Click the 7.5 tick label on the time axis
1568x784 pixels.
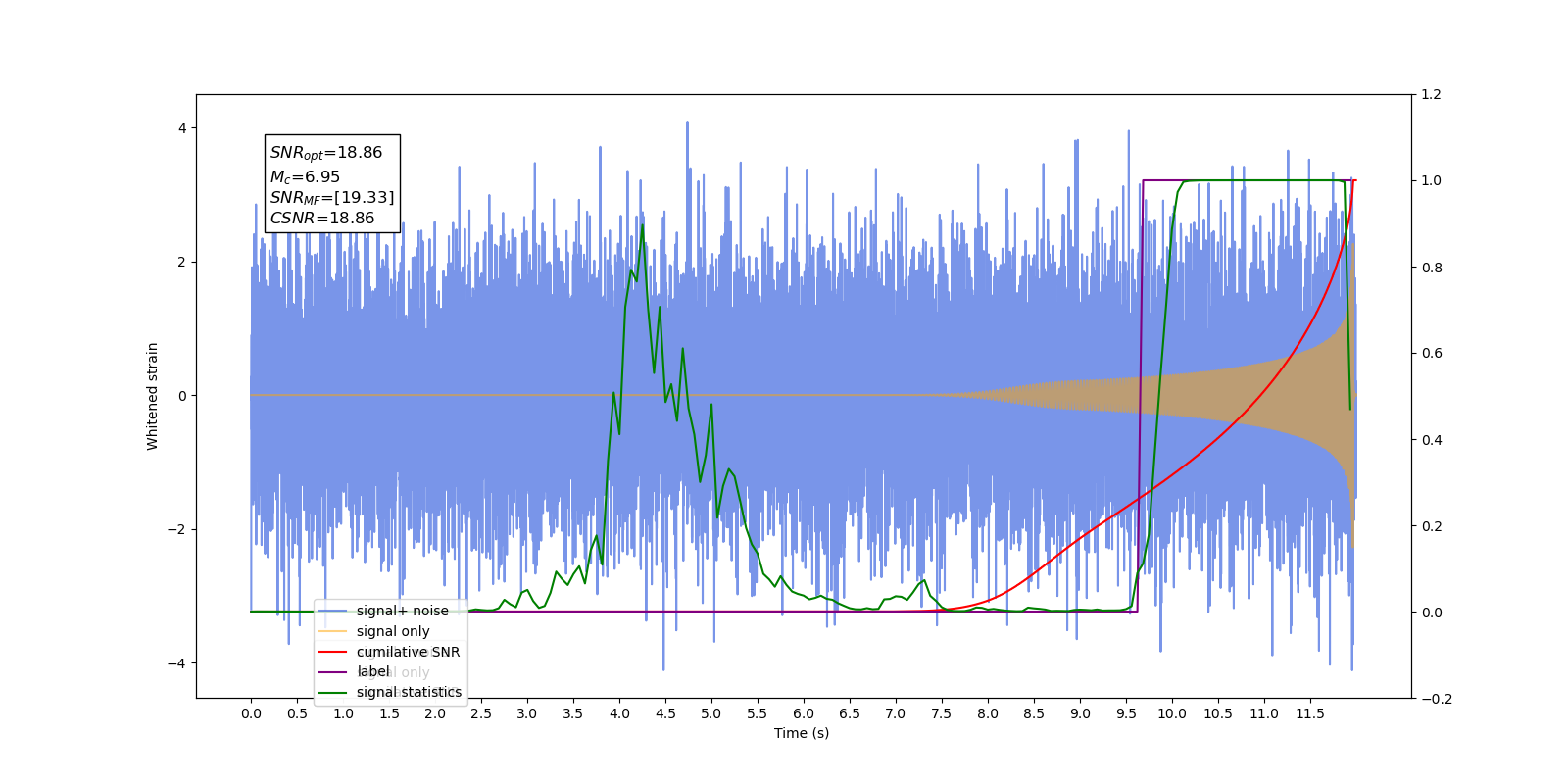(x=942, y=713)
